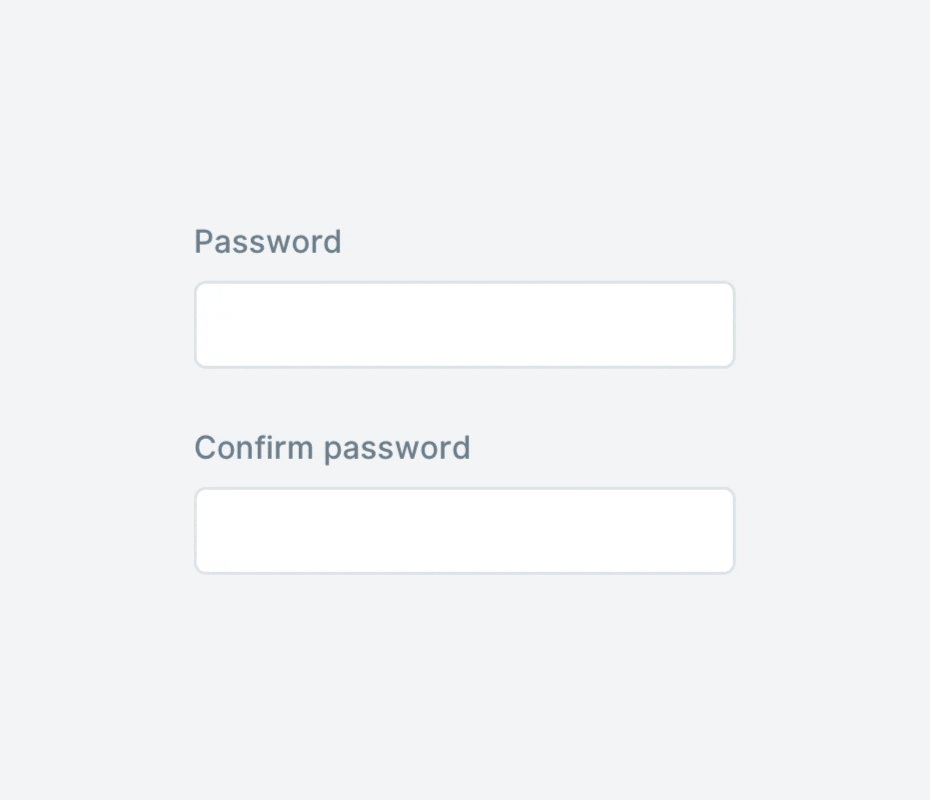This screenshot has width=930, height=800.
Task: Click the word Confirm in second label
Action: [254, 448]
